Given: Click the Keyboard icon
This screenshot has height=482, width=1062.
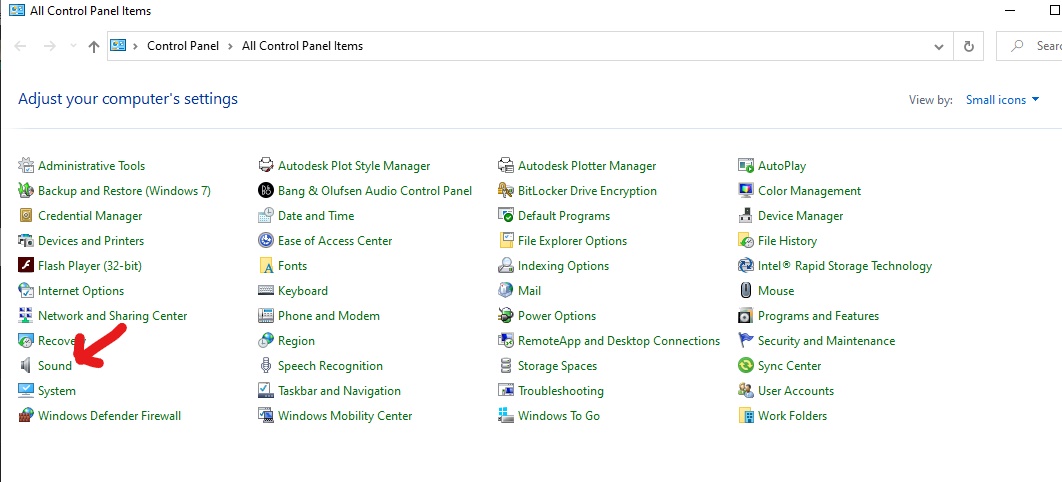Looking at the screenshot, I should tap(266, 291).
